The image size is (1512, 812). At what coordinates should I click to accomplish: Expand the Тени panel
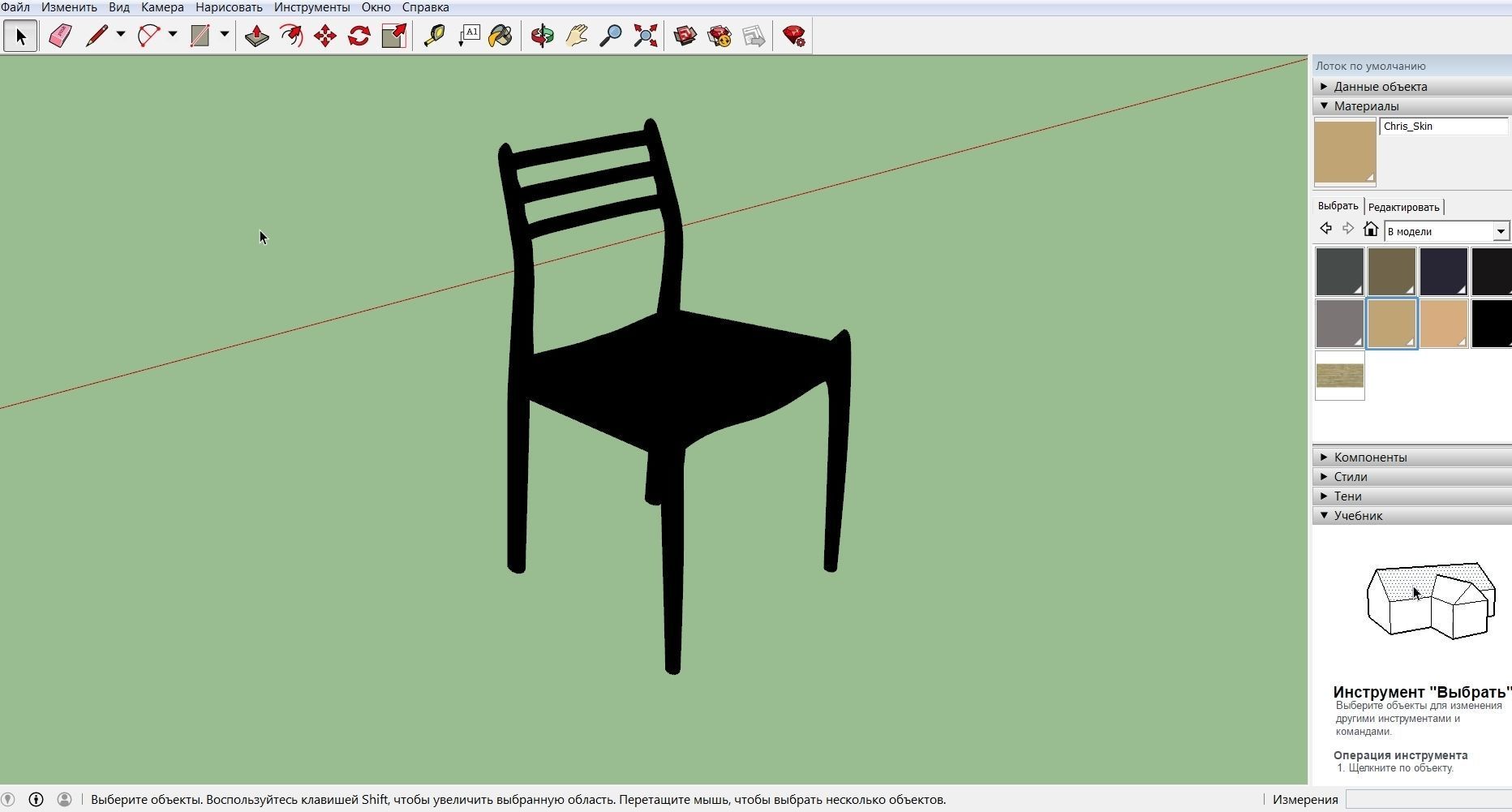pos(1411,496)
